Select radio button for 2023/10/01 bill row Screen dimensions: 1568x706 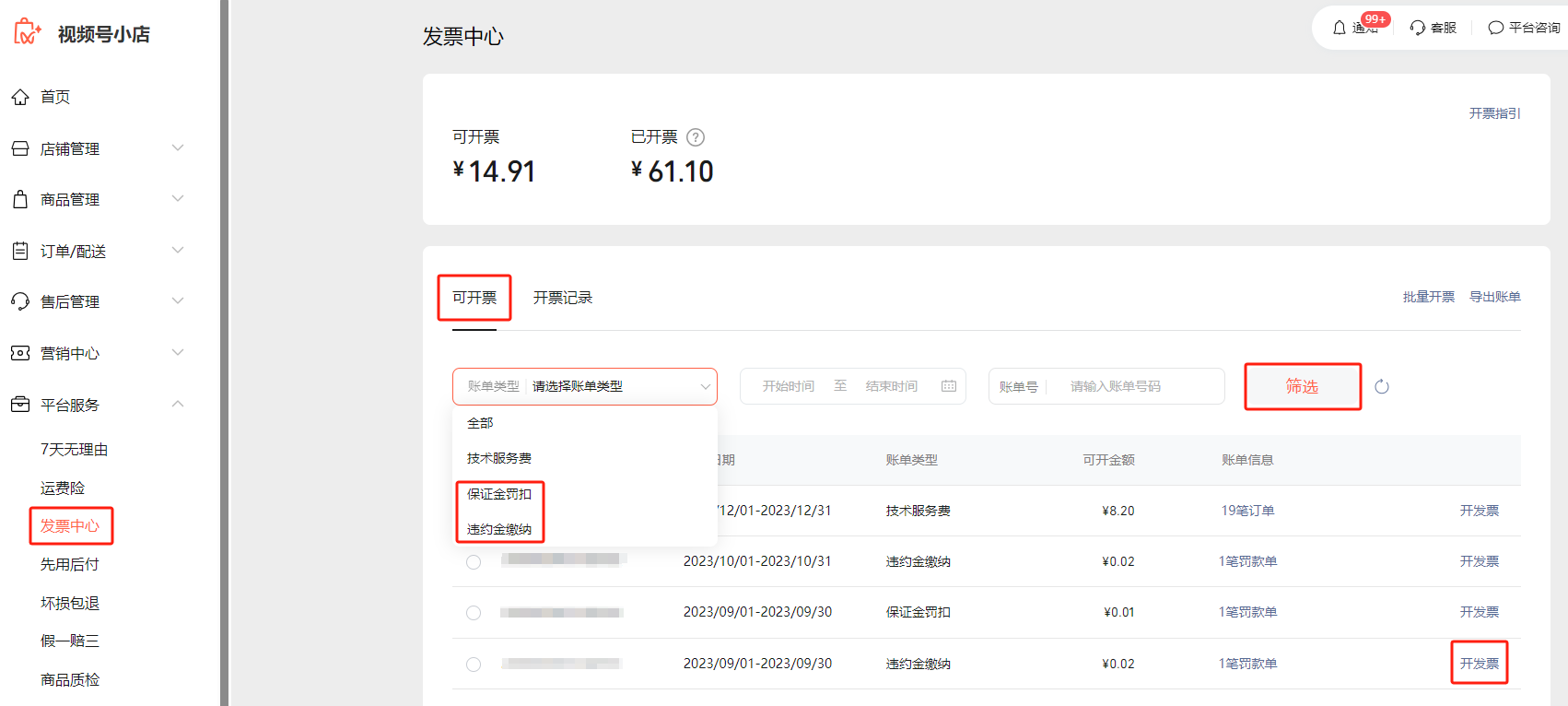point(474,562)
